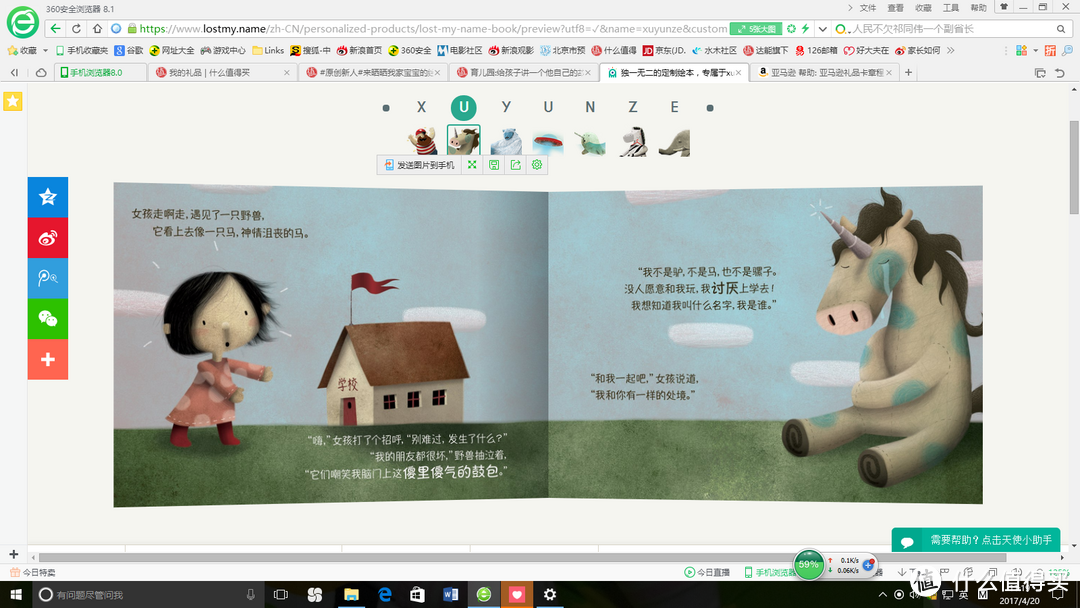This screenshot has width=1080, height=608.
Task: Open image toolbar settings gear
Action: click(x=537, y=165)
